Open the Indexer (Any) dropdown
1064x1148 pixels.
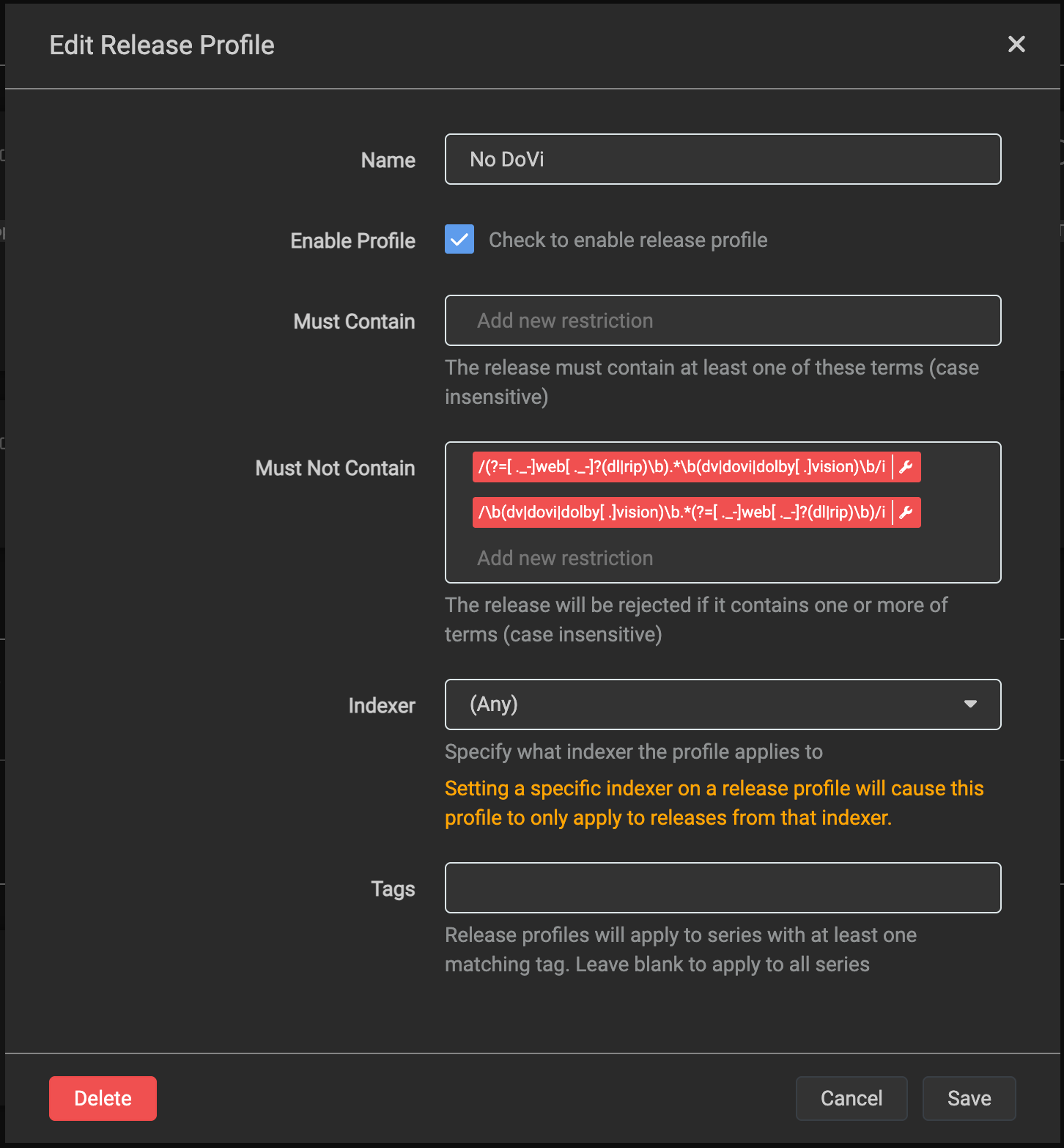[x=722, y=704]
